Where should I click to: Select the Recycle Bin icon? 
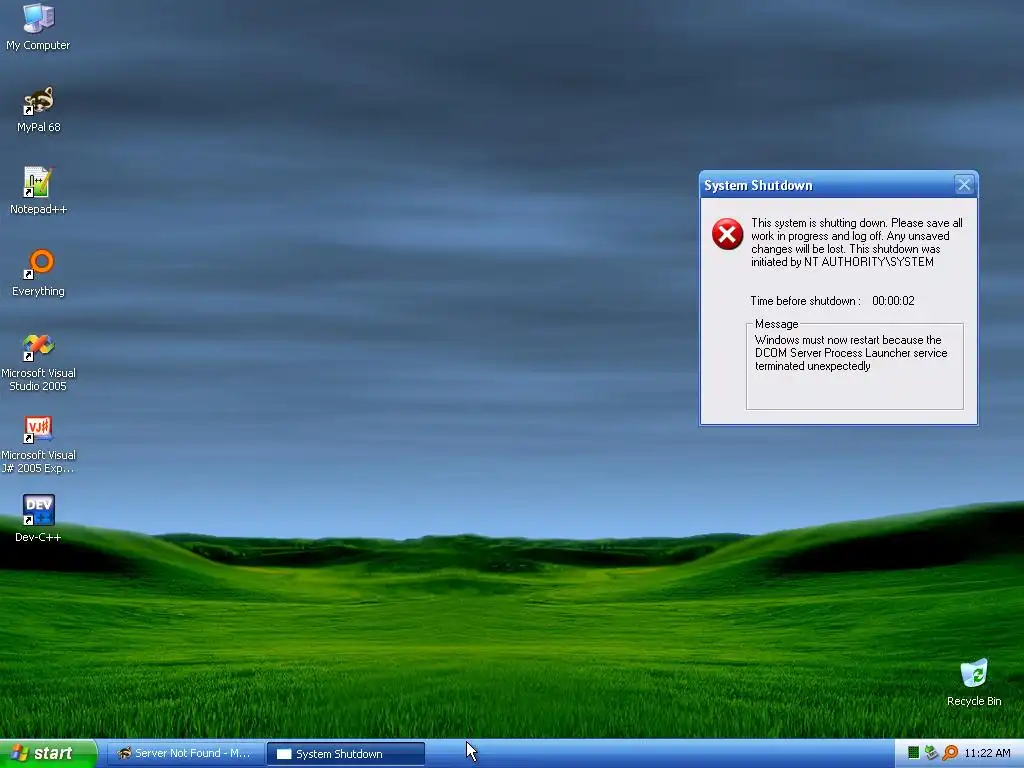coord(974,682)
